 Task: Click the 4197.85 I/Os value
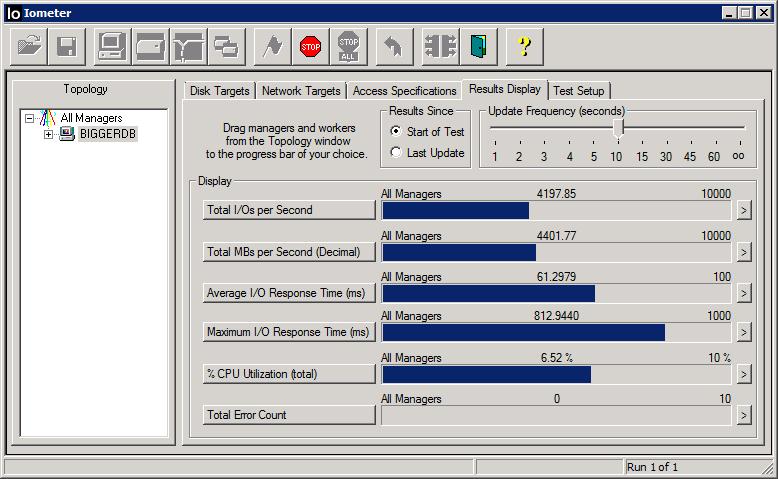(556, 194)
